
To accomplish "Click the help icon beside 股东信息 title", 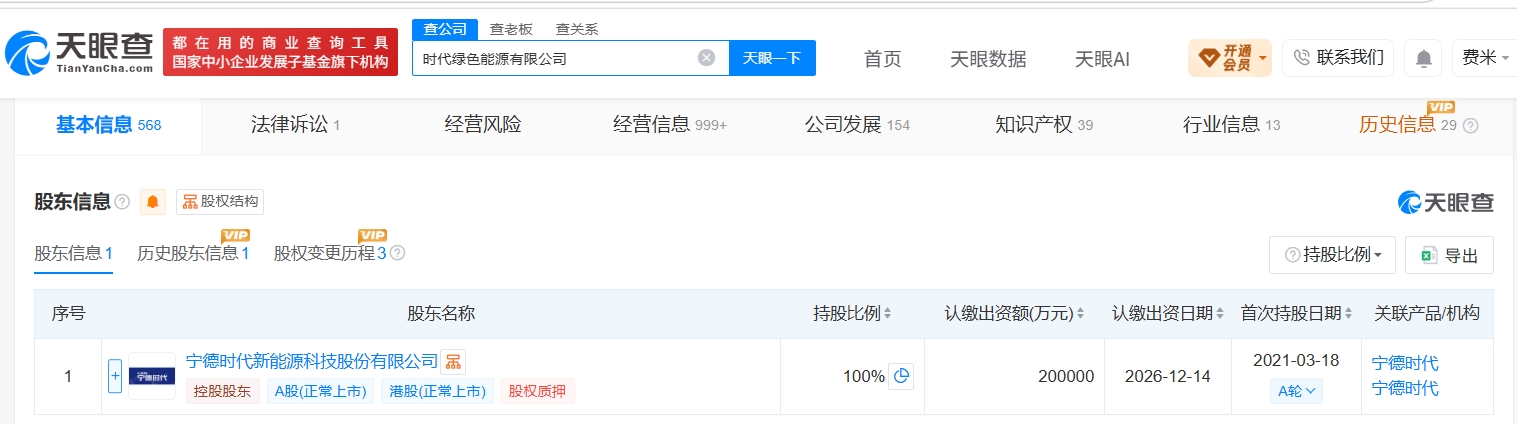I will [122, 202].
